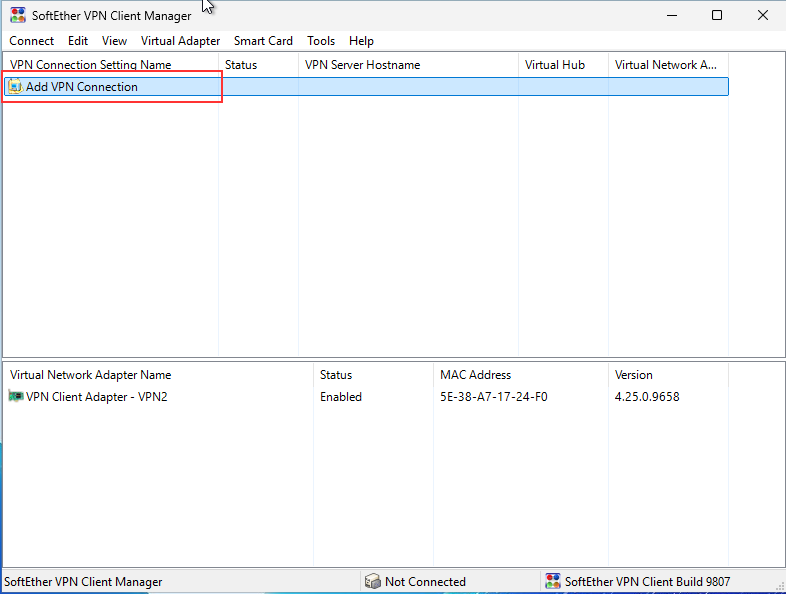The height and width of the screenshot is (594, 786).
Task: Maximize the SoftEther VPN Client Manager window
Action: [717, 15]
